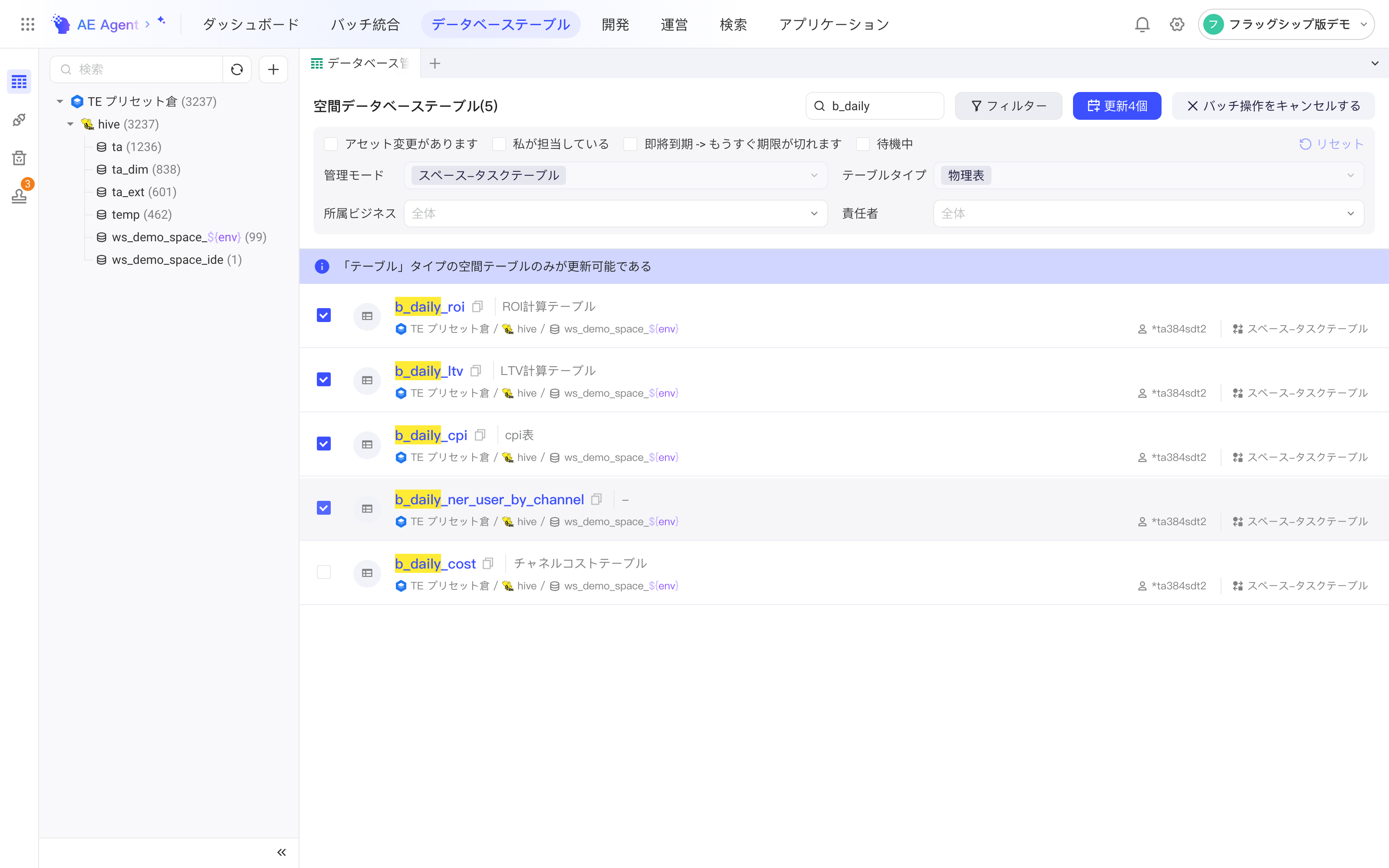Image resolution: width=1389 pixels, height=868 pixels.
Task: Open the 所属ビジネス dropdown
Action: pyautogui.click(x=616, y=214)
